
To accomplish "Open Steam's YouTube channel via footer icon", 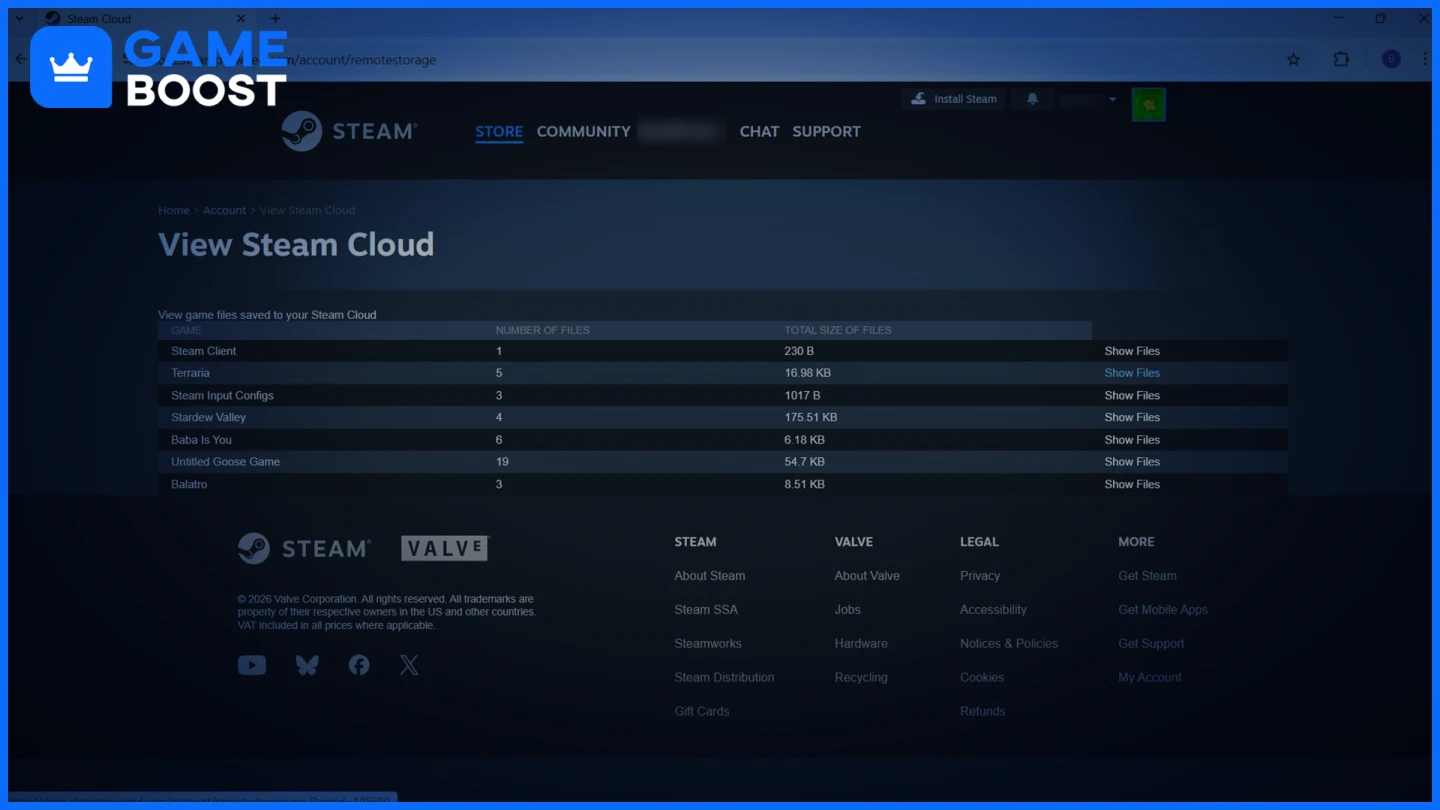I will tap(251, 664).
